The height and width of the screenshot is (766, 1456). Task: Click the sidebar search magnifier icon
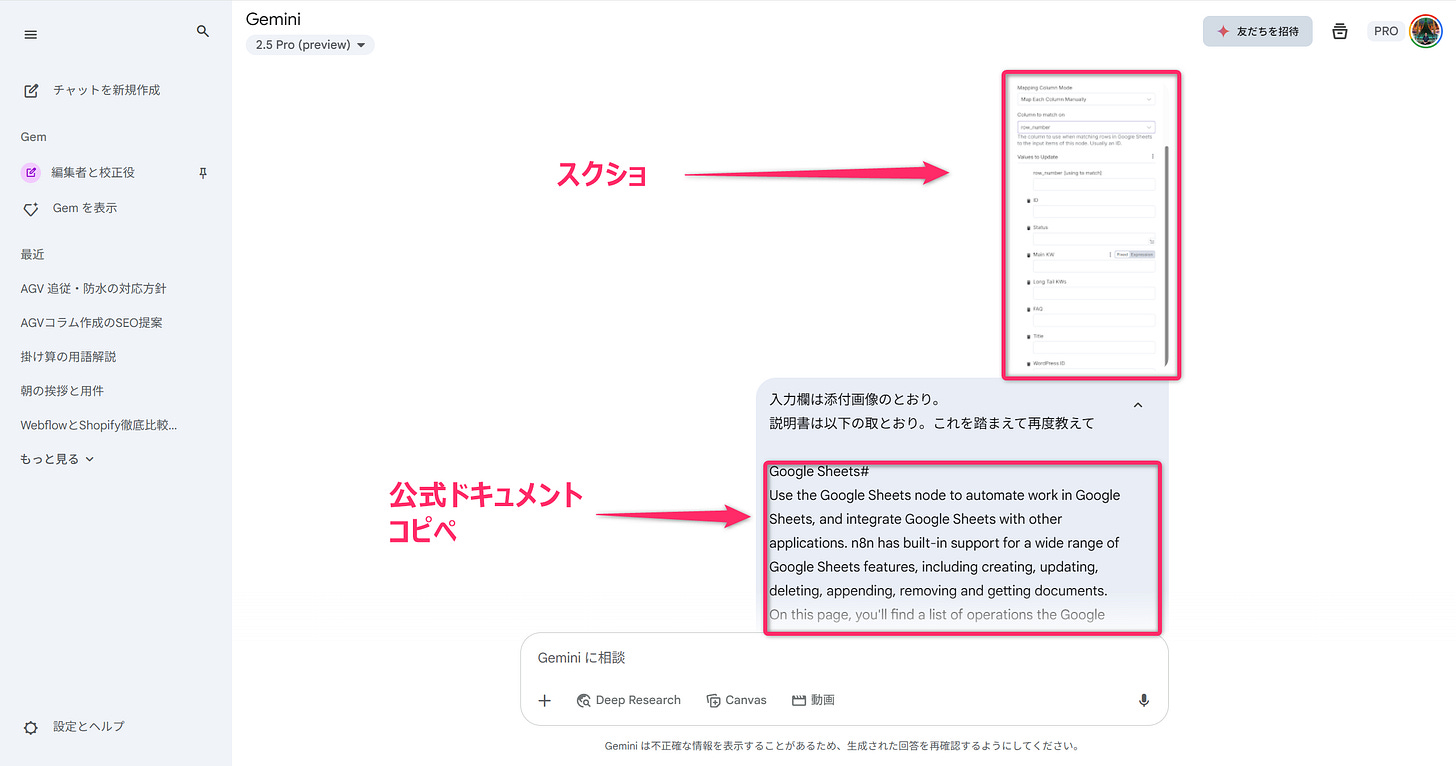pyautogui.click(x=203, y=32)
